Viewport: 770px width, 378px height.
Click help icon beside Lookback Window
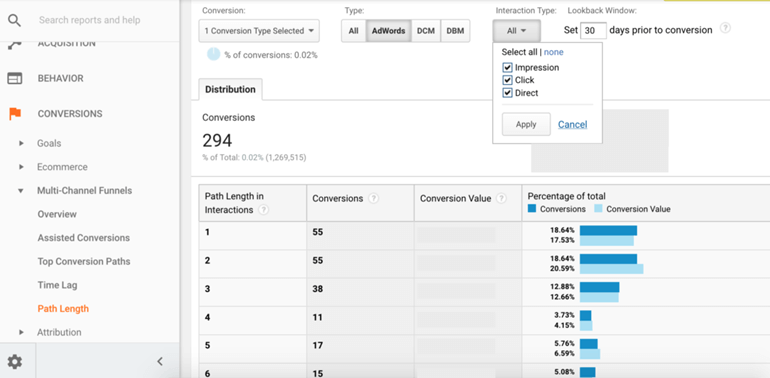[725, 28]
